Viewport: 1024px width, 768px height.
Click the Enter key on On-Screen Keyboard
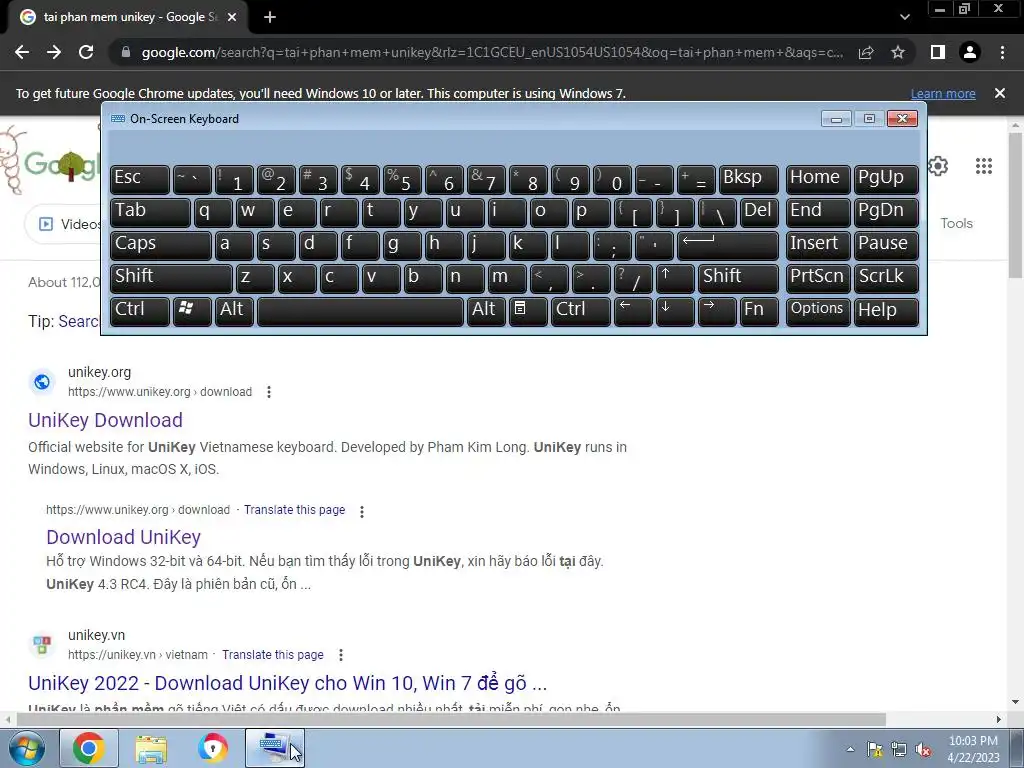coord(728,245)
